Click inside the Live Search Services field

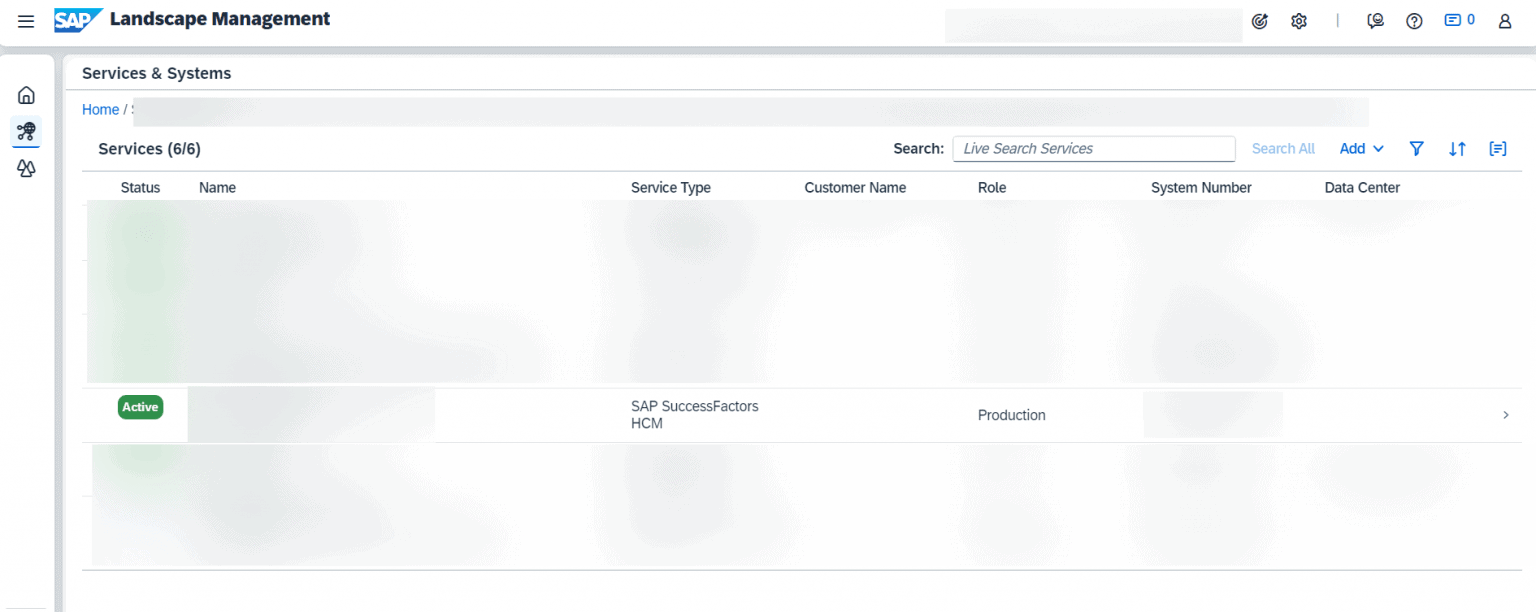[x=1093, y=148]
